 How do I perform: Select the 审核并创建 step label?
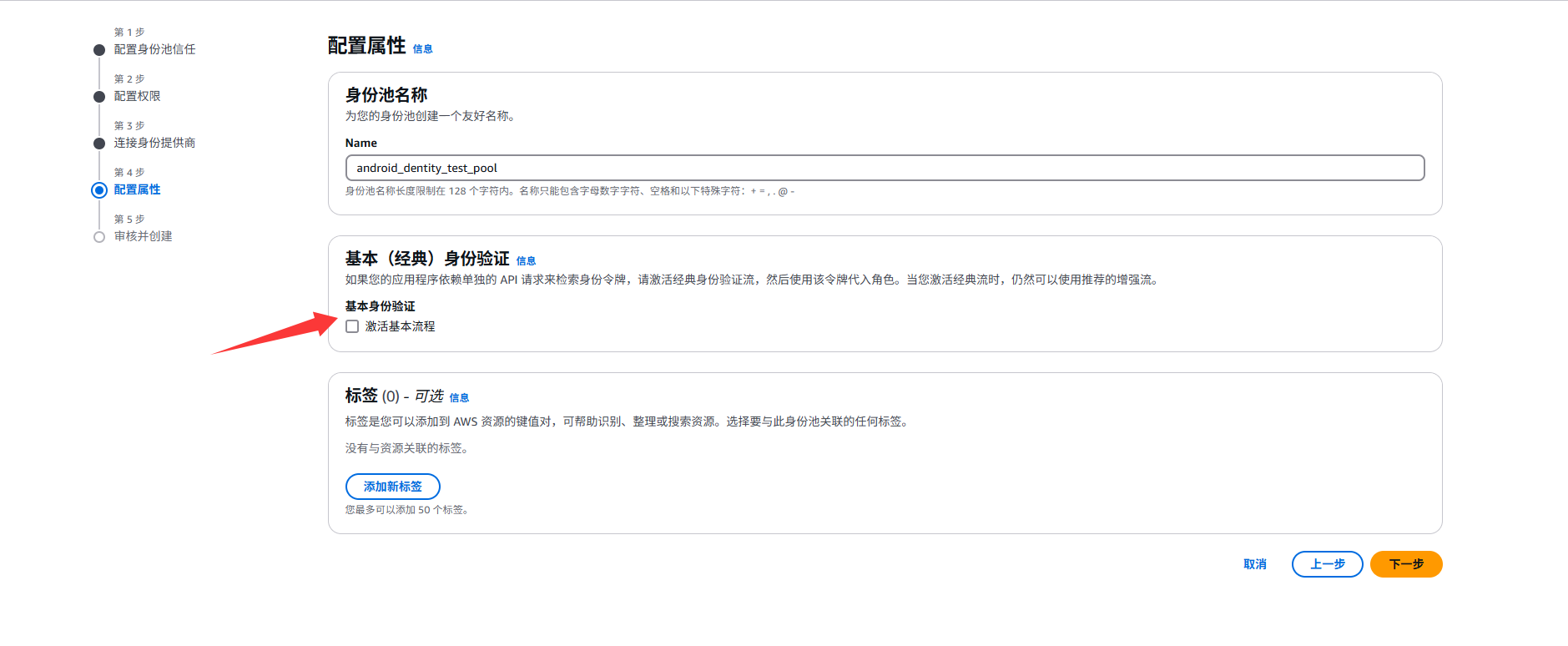point(143,236)
